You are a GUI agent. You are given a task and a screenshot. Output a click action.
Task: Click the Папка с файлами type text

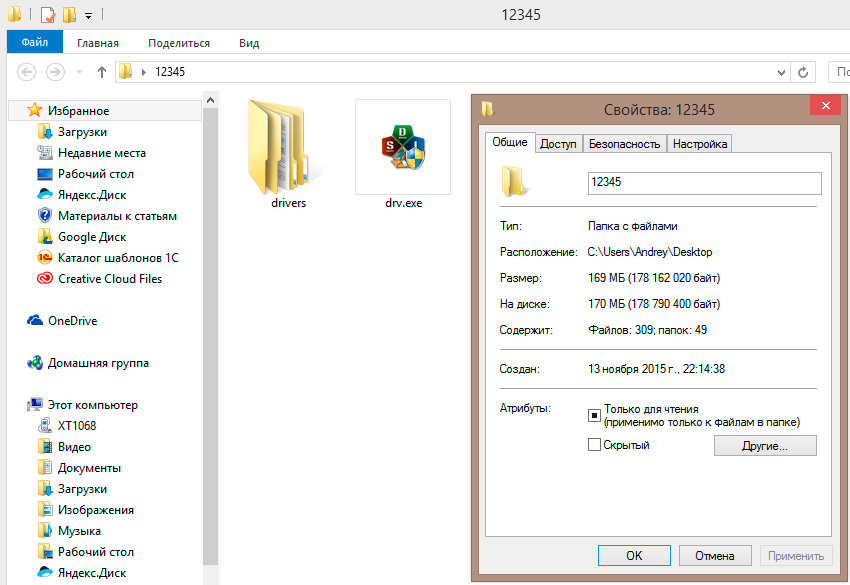633,226
